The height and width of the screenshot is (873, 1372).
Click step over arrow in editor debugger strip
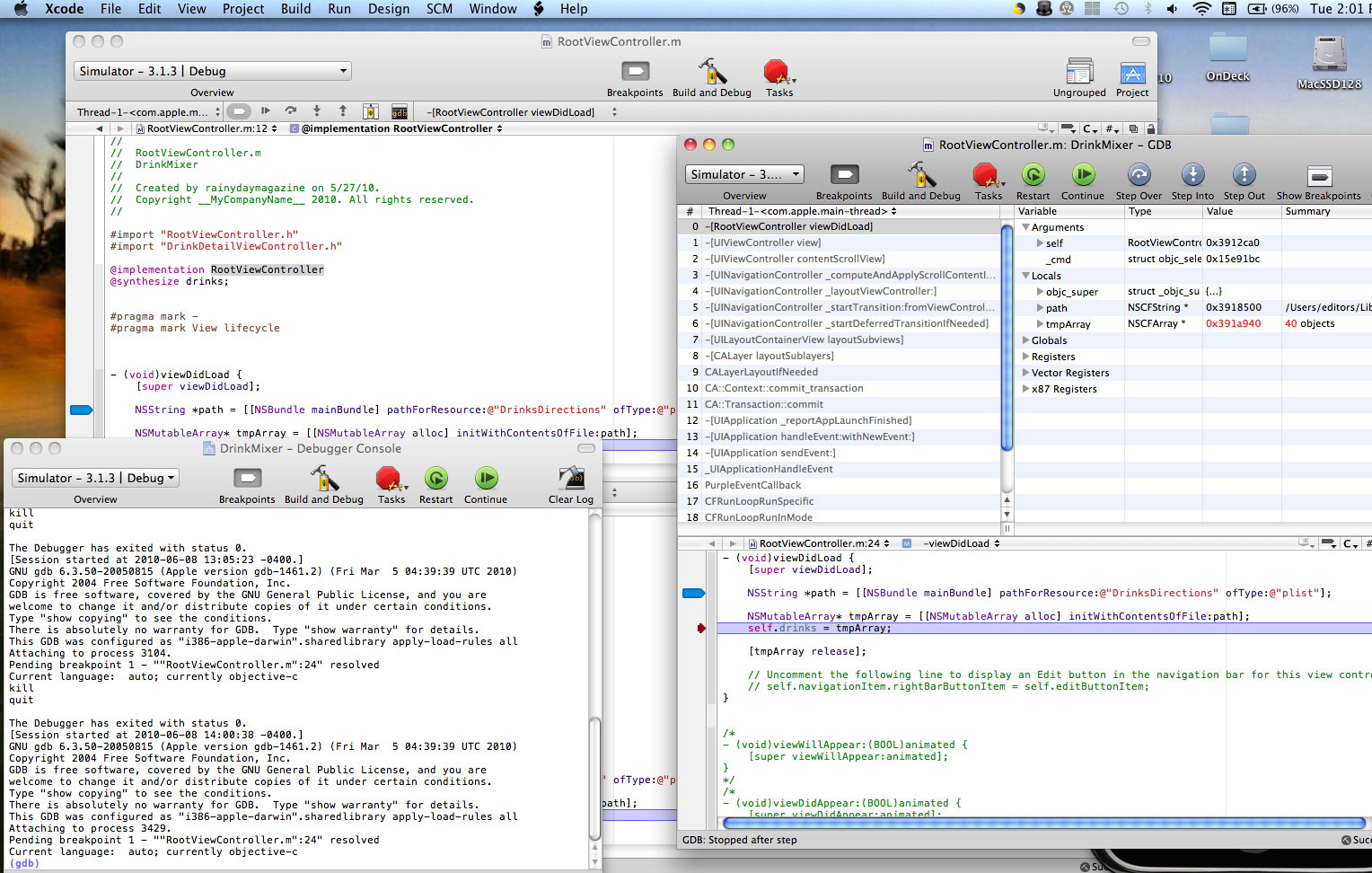[291, 111]
